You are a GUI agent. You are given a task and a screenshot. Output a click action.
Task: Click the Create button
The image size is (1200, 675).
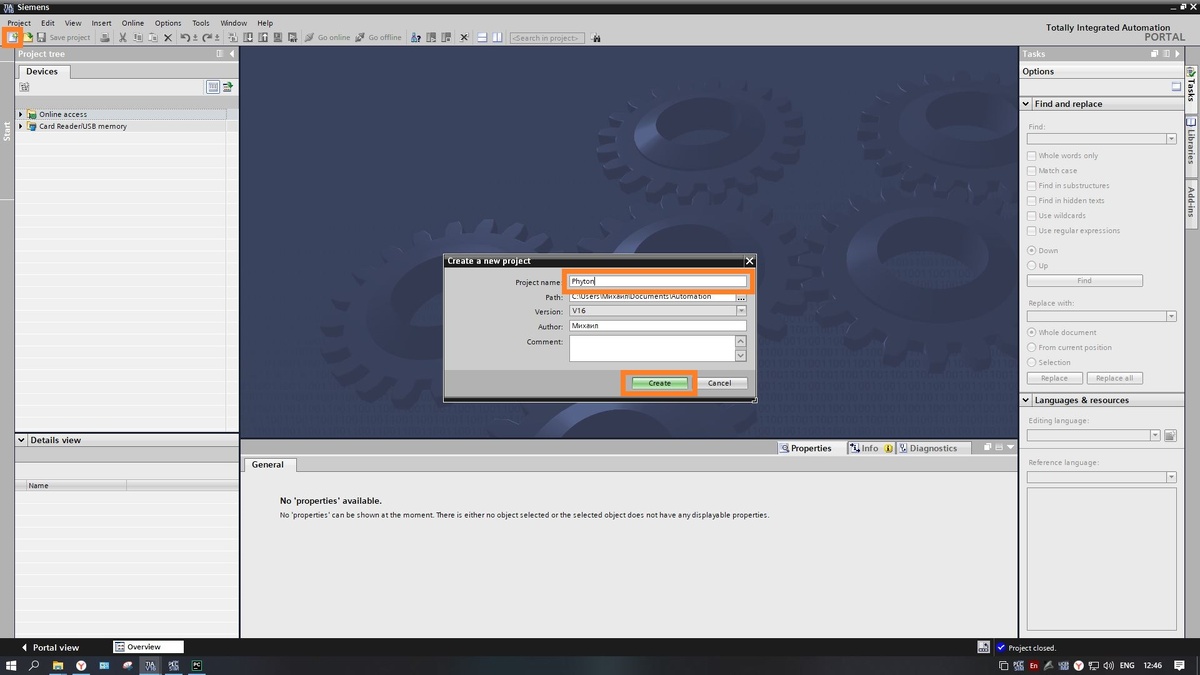660,383
